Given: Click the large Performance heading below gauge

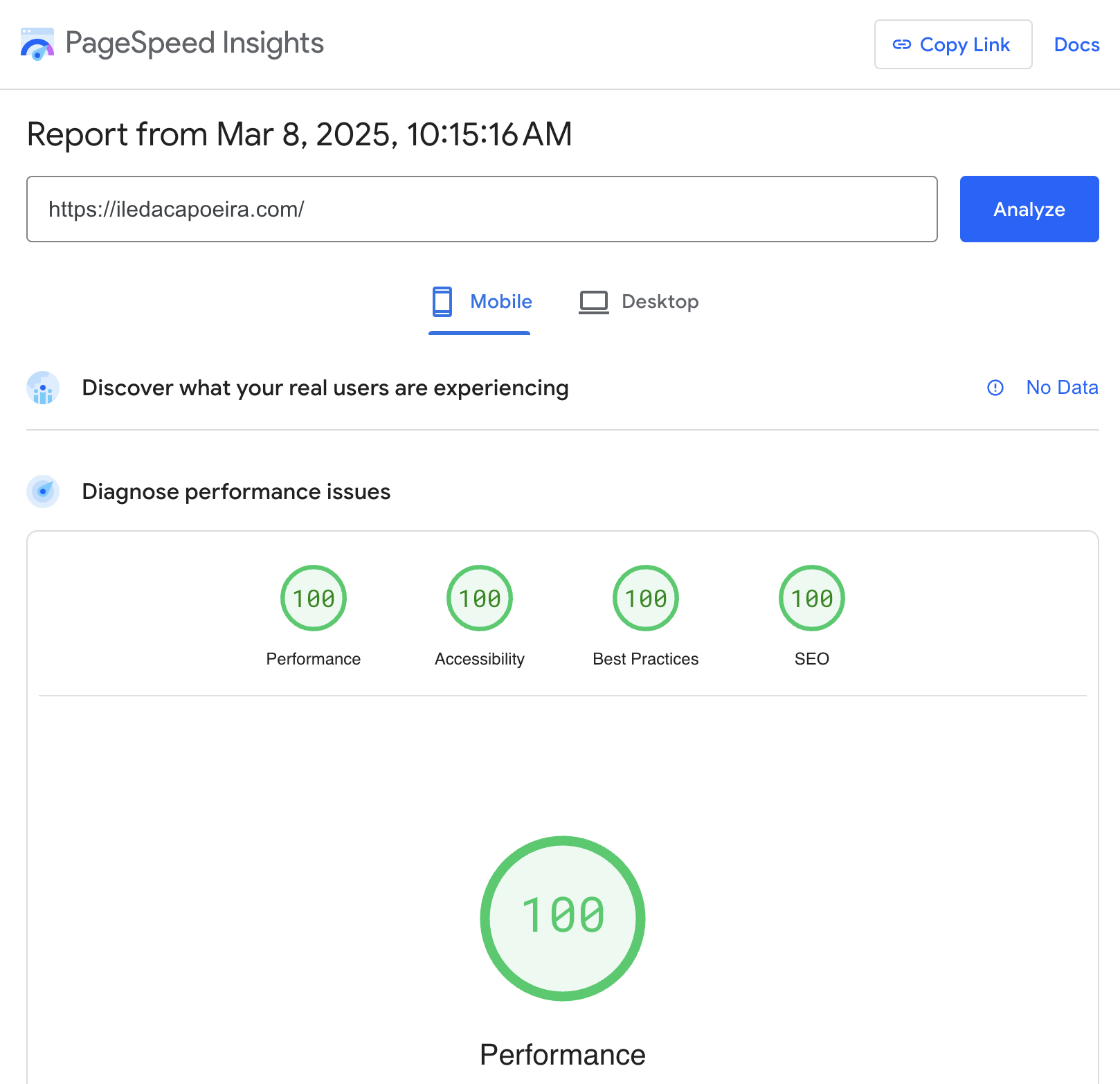Looking at the screenshot, I should pos(563,1055).
